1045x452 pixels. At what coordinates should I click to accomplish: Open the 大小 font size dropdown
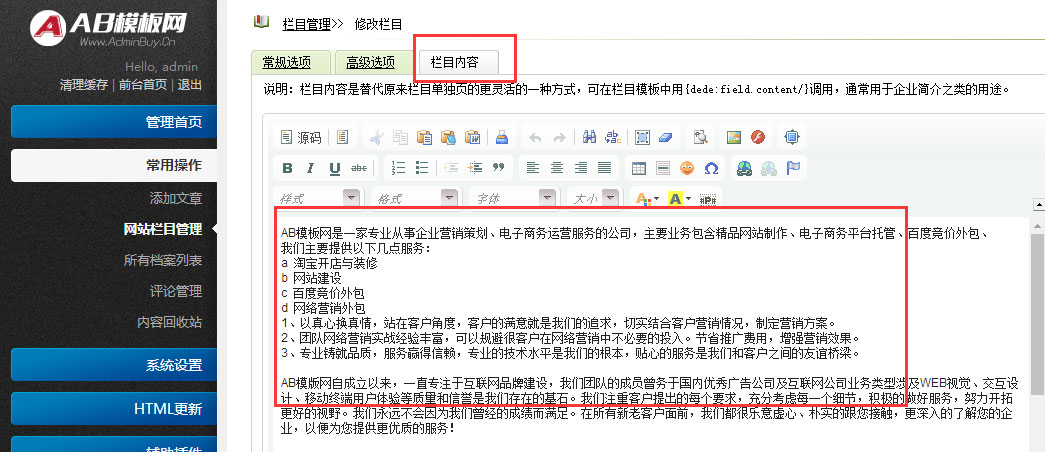tap(594, 198)
